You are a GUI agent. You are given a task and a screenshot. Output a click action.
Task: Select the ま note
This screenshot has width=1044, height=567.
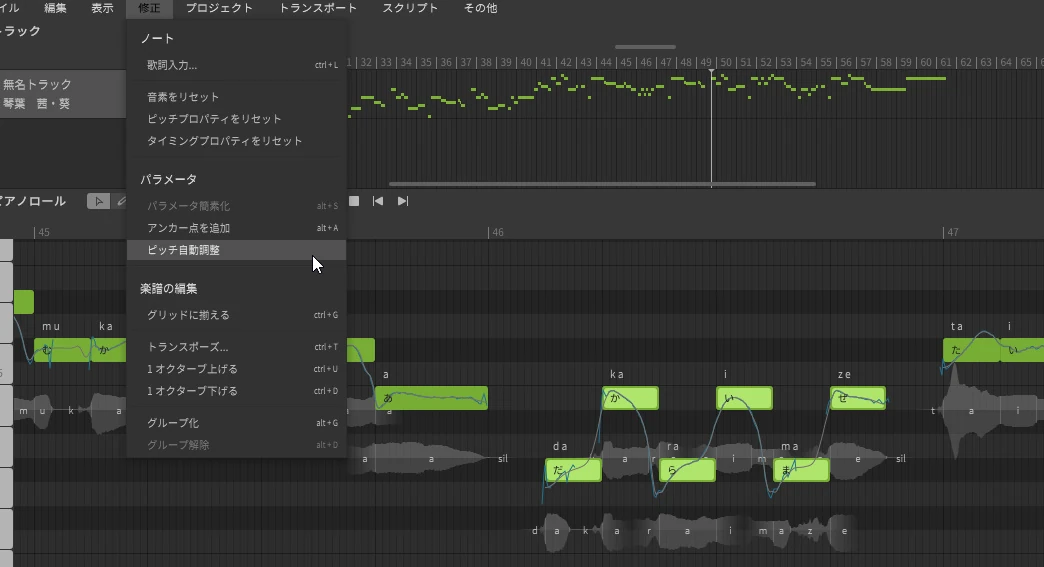(802, 470)
